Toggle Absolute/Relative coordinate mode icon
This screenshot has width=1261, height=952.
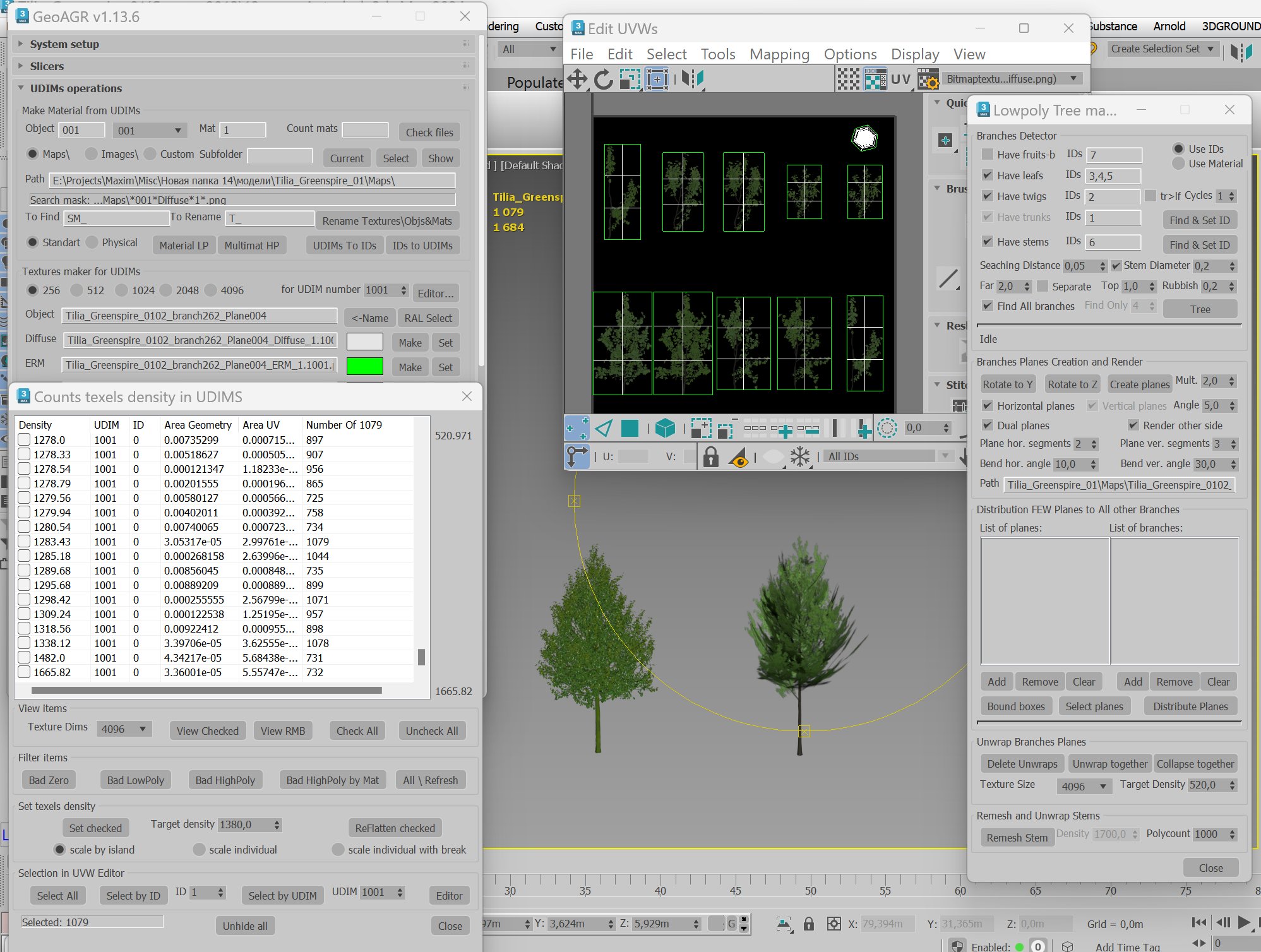point(577,456)
